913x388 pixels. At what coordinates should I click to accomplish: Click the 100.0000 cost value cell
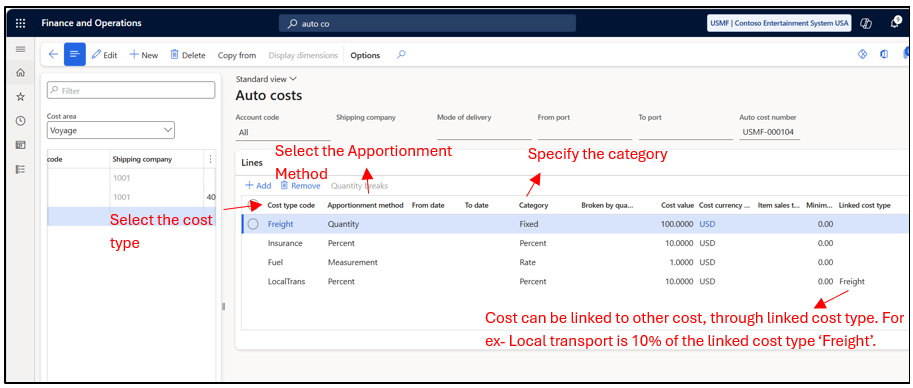click(677, 224)
